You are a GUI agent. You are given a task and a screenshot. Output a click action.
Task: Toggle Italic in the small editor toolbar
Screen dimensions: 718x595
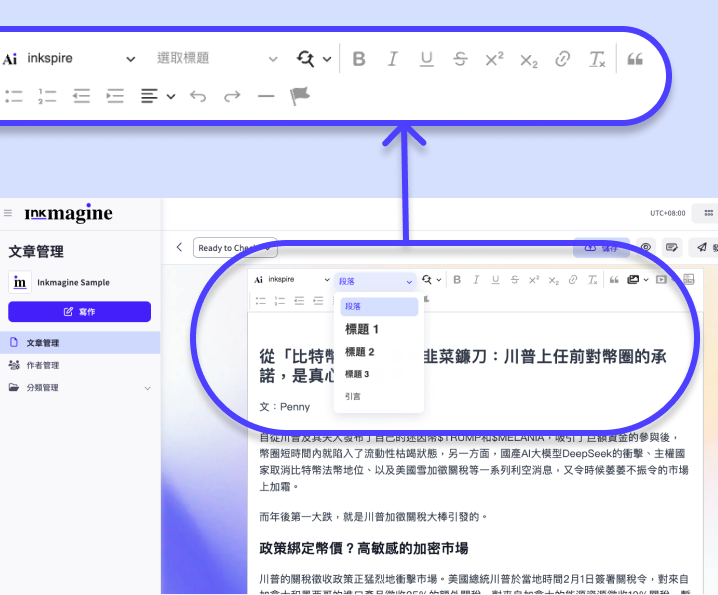(x=476, y=279)
